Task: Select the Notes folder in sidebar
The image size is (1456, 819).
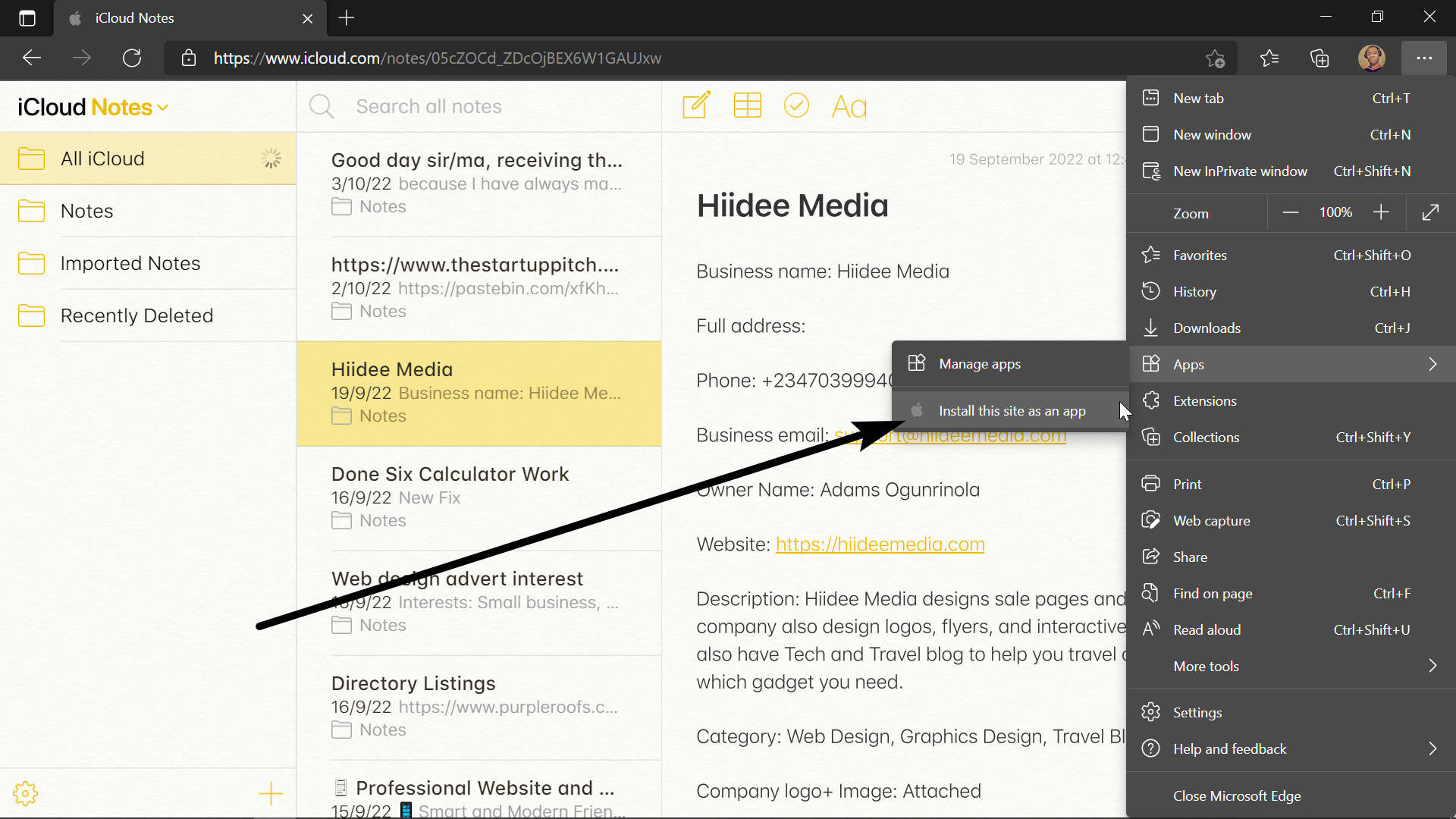Action: 148,211
